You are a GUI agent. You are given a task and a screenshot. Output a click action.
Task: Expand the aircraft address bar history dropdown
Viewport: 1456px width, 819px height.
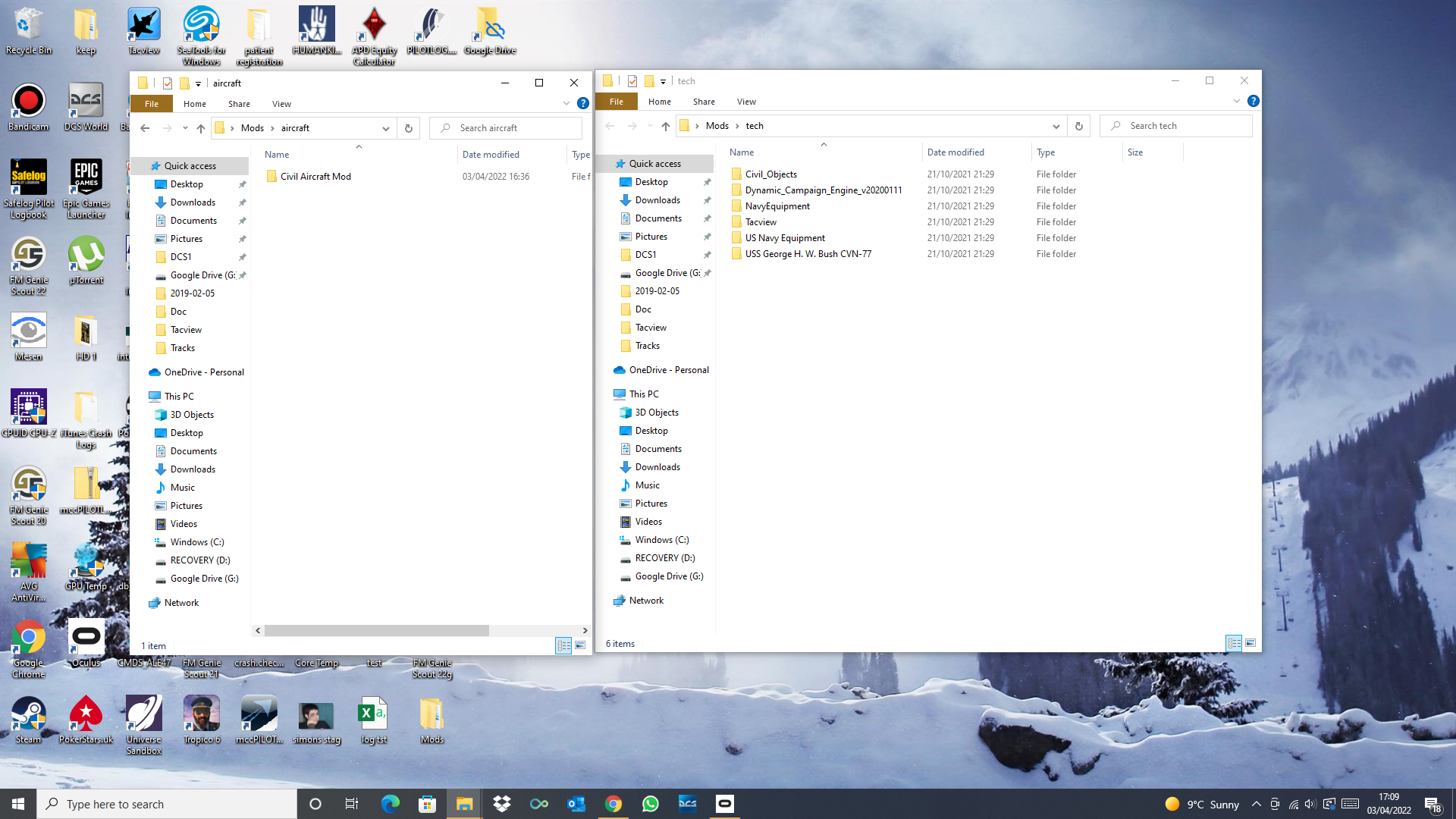point(386,128)
